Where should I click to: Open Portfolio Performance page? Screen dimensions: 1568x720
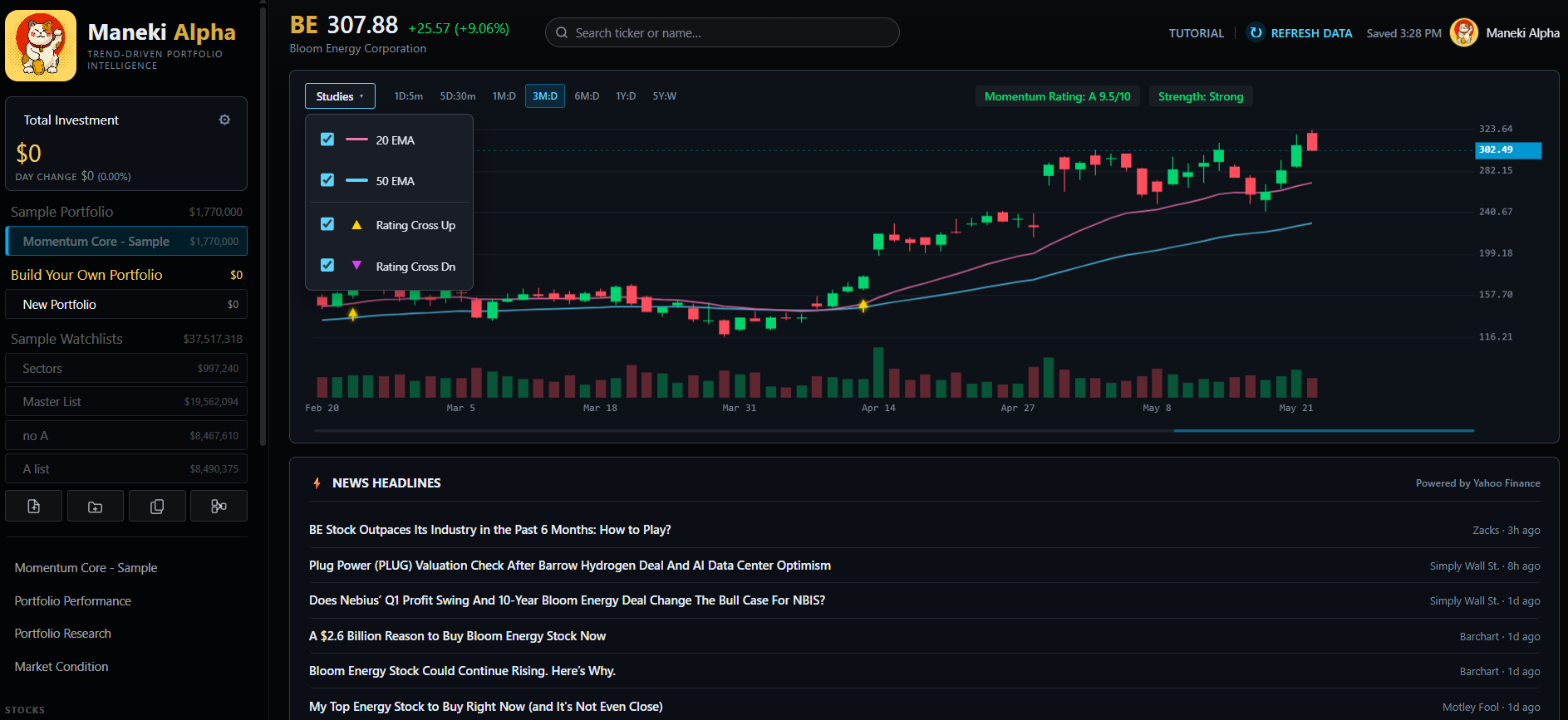click(x=73, y=601)
